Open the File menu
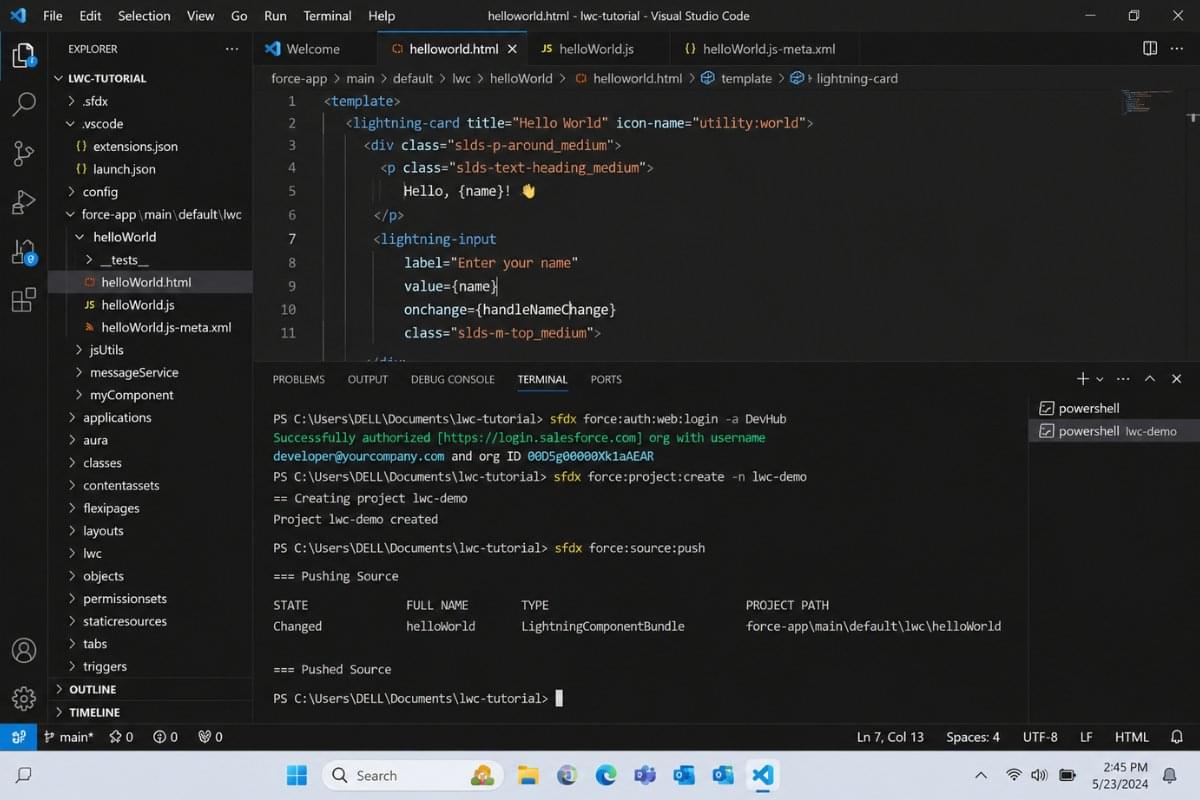This screenshot has width=1200, height=800. click(52, 16)
